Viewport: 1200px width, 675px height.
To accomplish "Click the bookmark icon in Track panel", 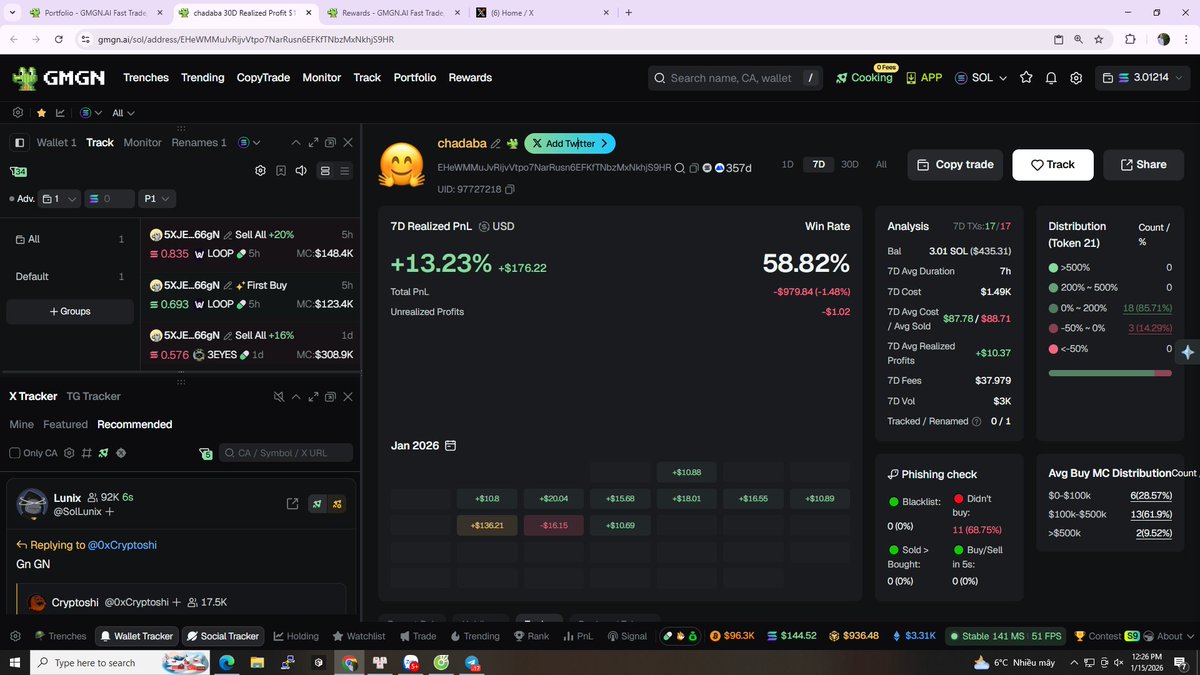I will pos(281,171).
